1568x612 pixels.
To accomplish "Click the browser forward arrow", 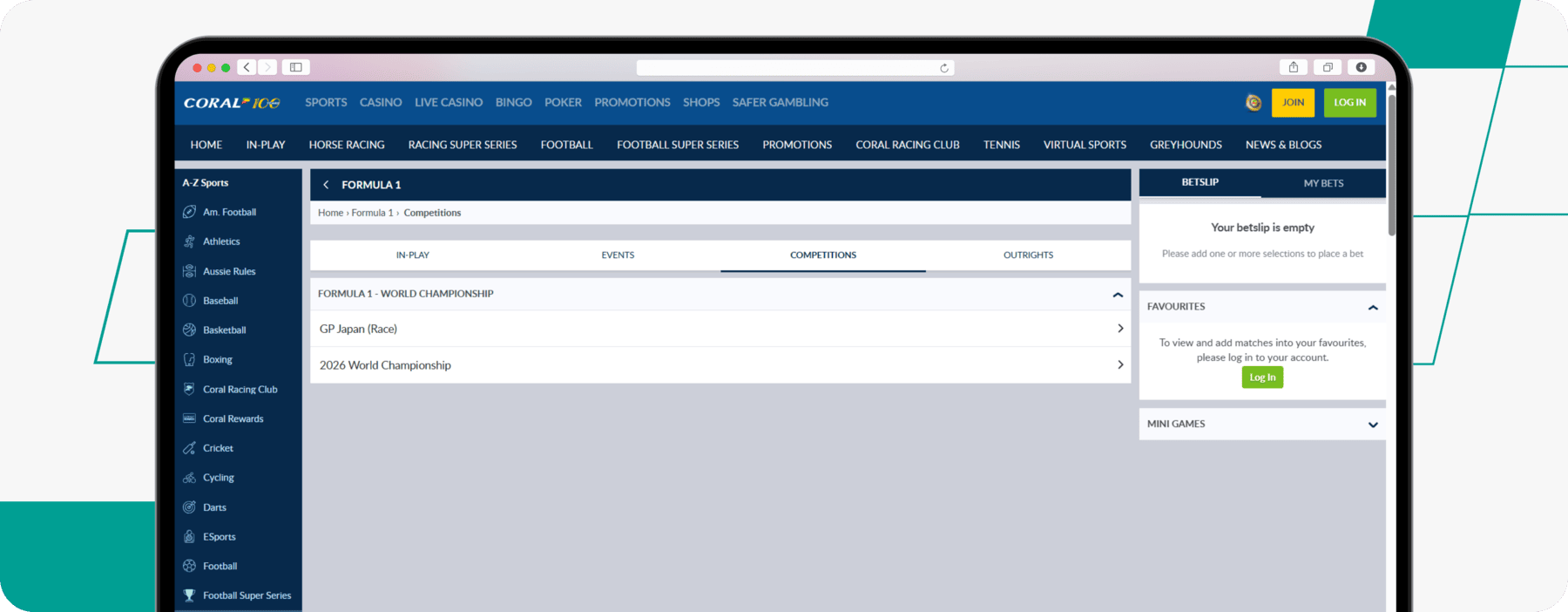I will point(267,67).
